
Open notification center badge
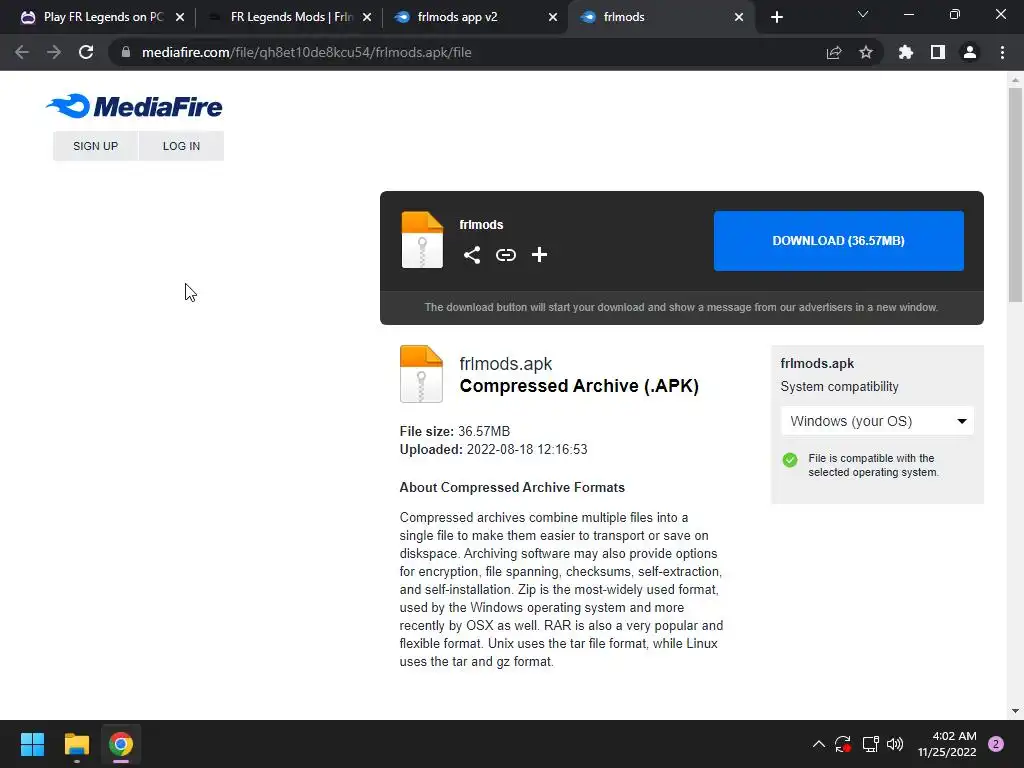point(995,744)
